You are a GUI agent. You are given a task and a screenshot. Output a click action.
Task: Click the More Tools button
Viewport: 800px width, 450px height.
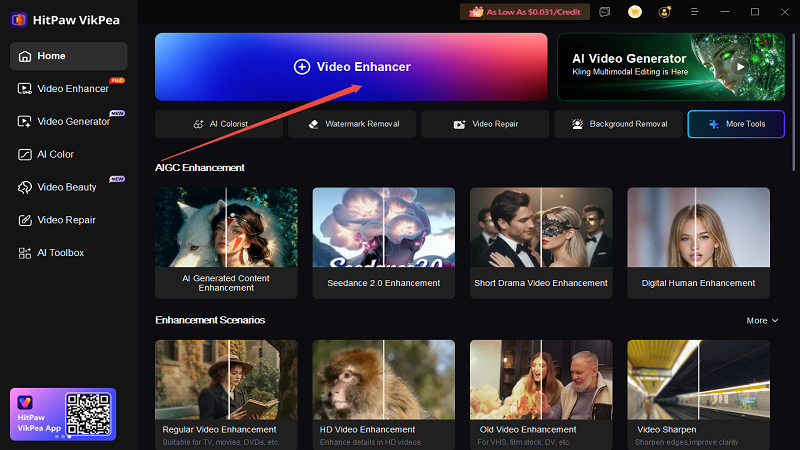coord(736,124)
